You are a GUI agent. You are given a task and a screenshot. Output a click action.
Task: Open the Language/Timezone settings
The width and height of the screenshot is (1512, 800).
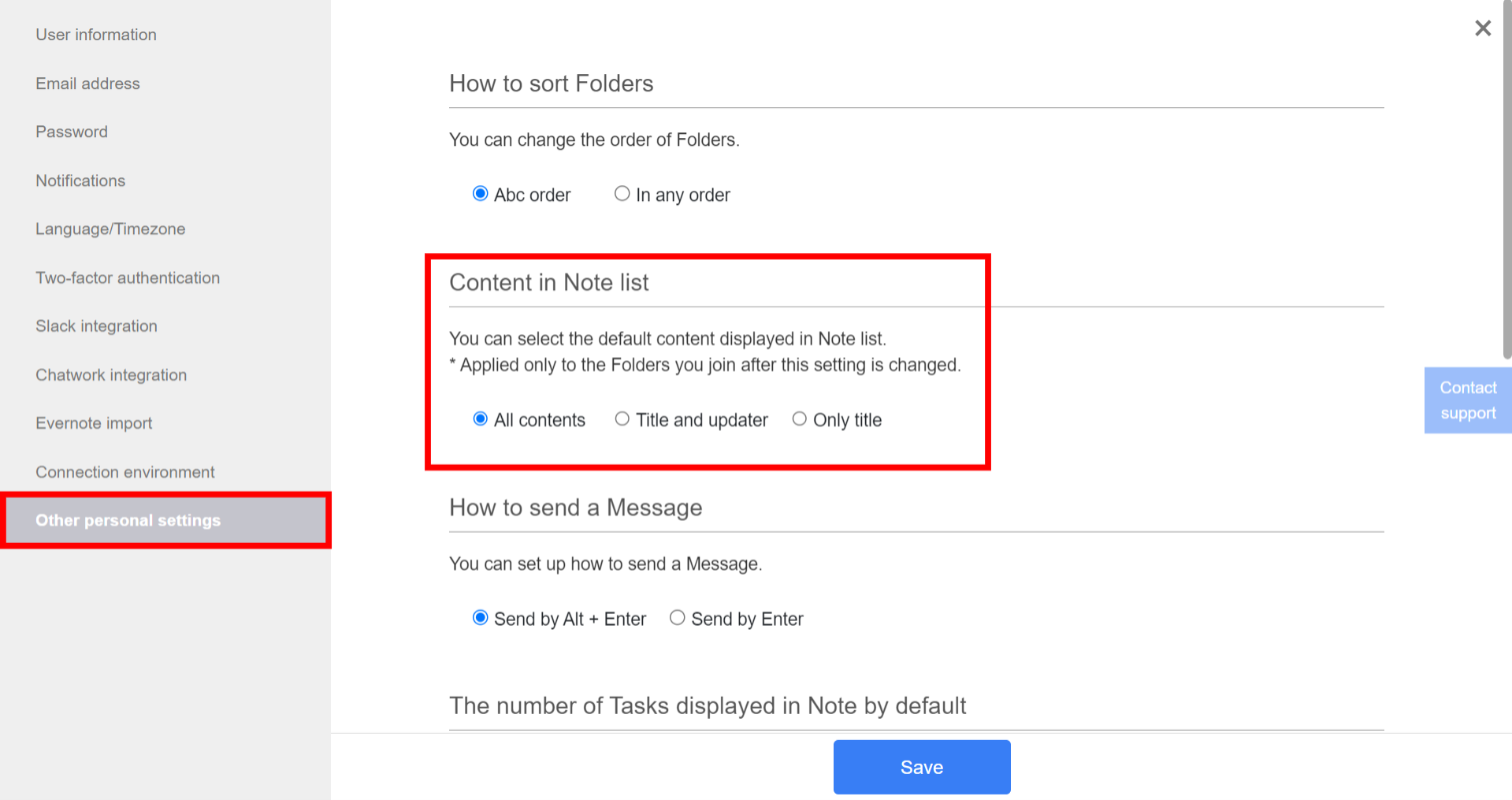coord(110,229)
